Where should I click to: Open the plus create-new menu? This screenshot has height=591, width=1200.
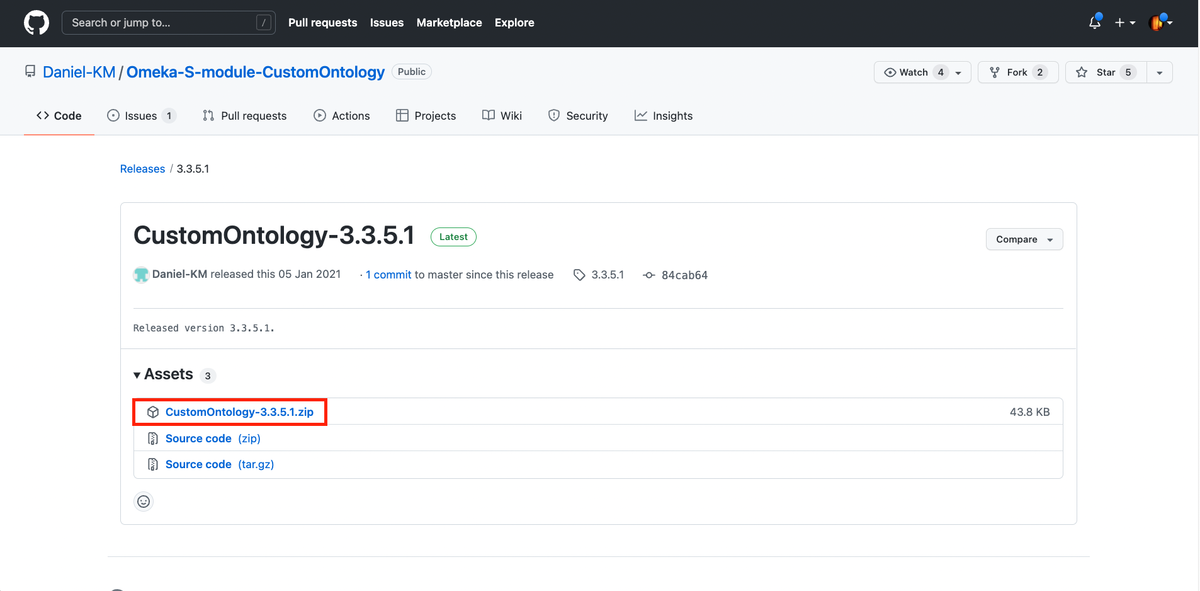coord(1125,22)
